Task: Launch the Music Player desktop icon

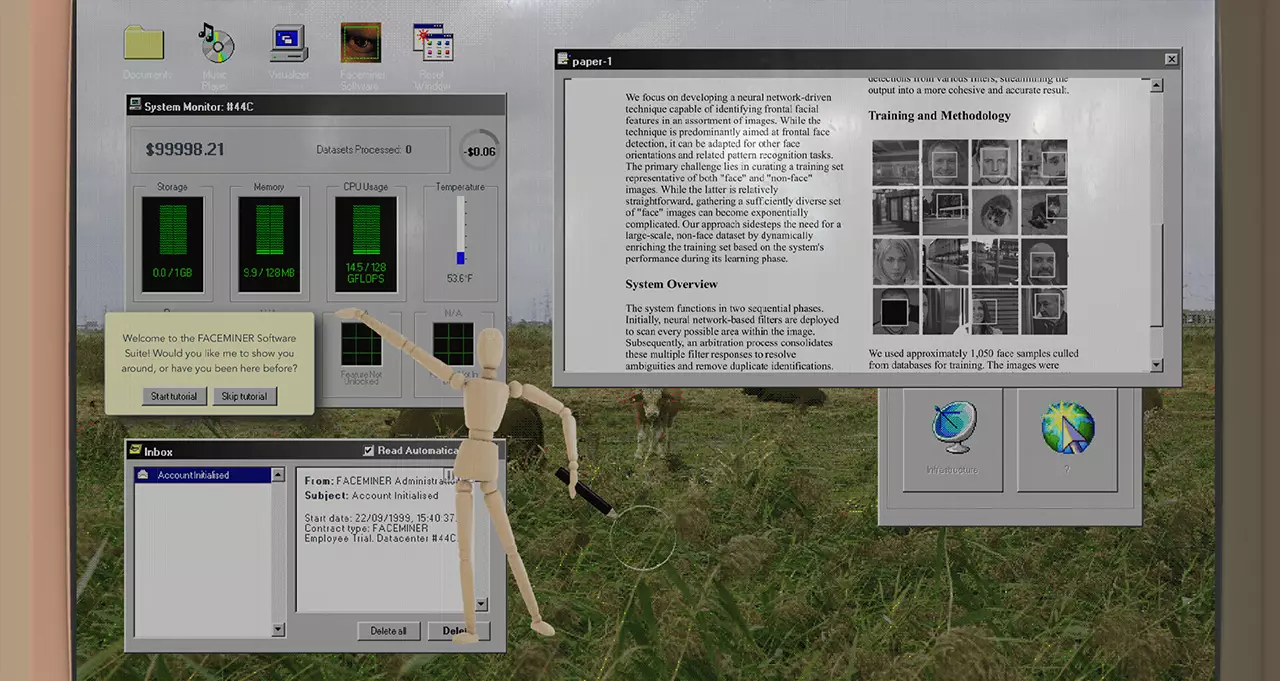Action: (215, 43)
